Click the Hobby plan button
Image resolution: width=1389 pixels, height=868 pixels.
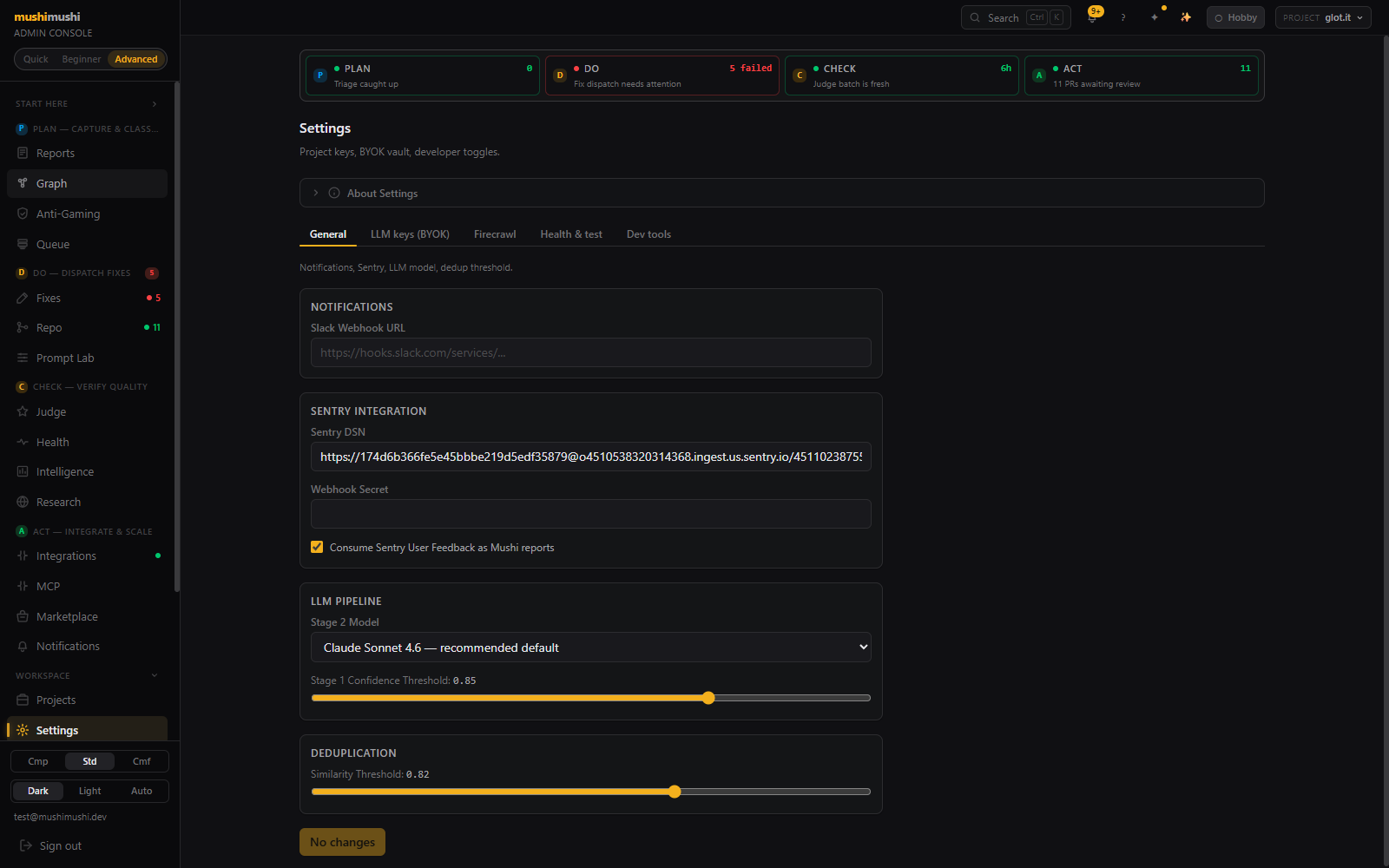[x=1235, y=17]
